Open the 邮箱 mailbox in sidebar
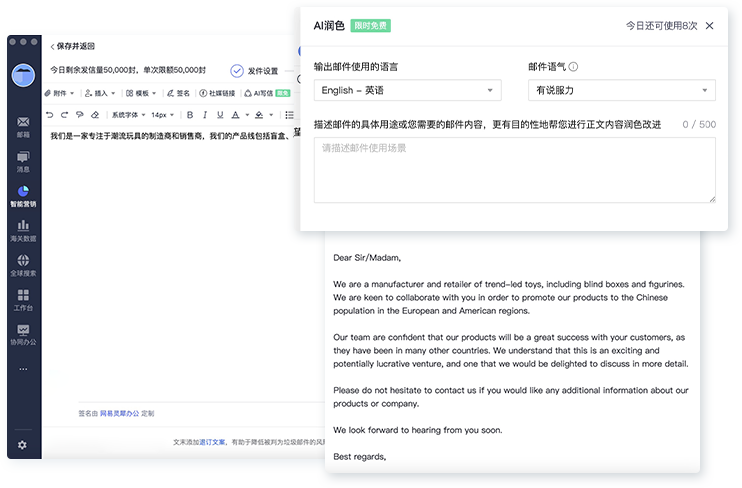Image resolution: width=742 pixels, height=488 pixels. point(23,125)
